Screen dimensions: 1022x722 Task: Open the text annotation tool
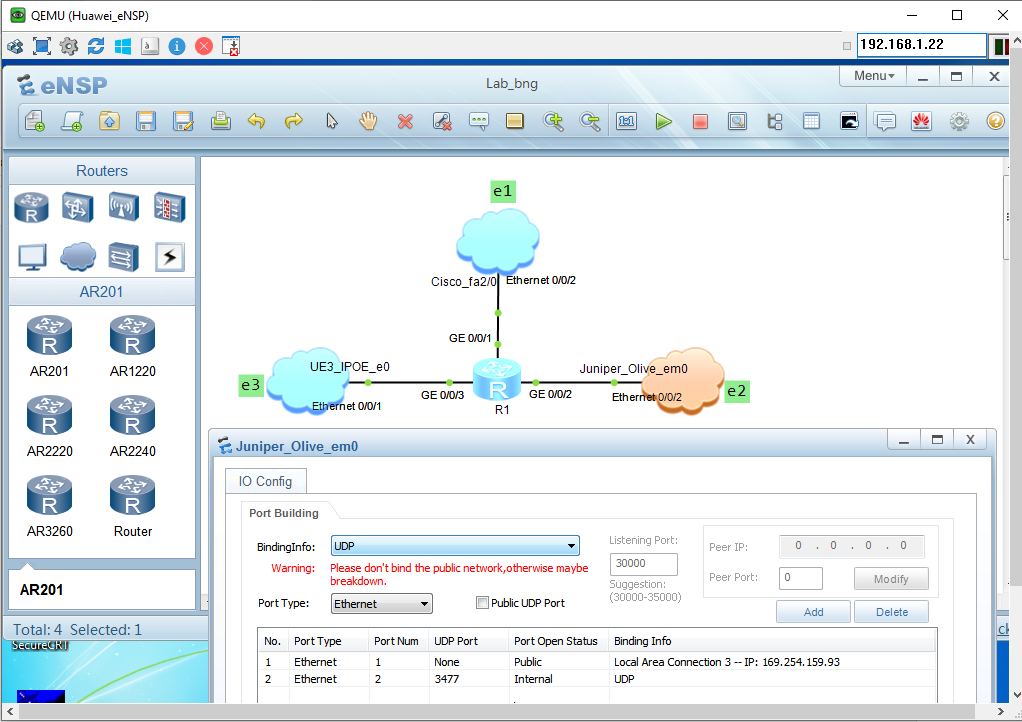(x=479, y=121)
